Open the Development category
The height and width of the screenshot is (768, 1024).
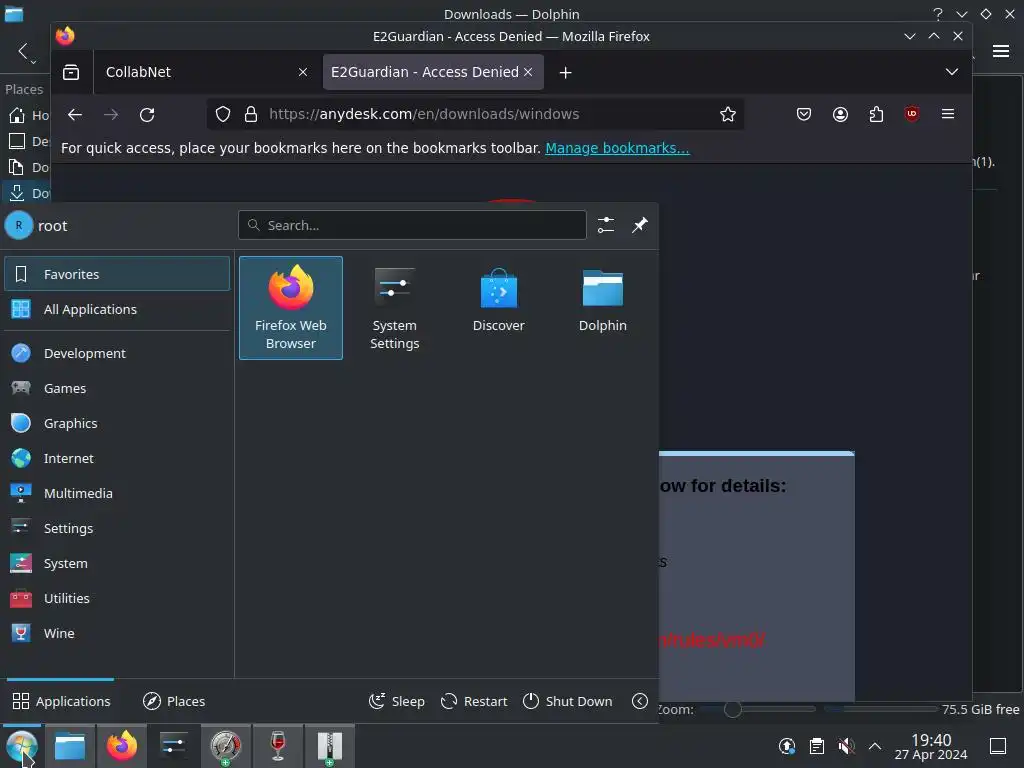coord(117,353)
